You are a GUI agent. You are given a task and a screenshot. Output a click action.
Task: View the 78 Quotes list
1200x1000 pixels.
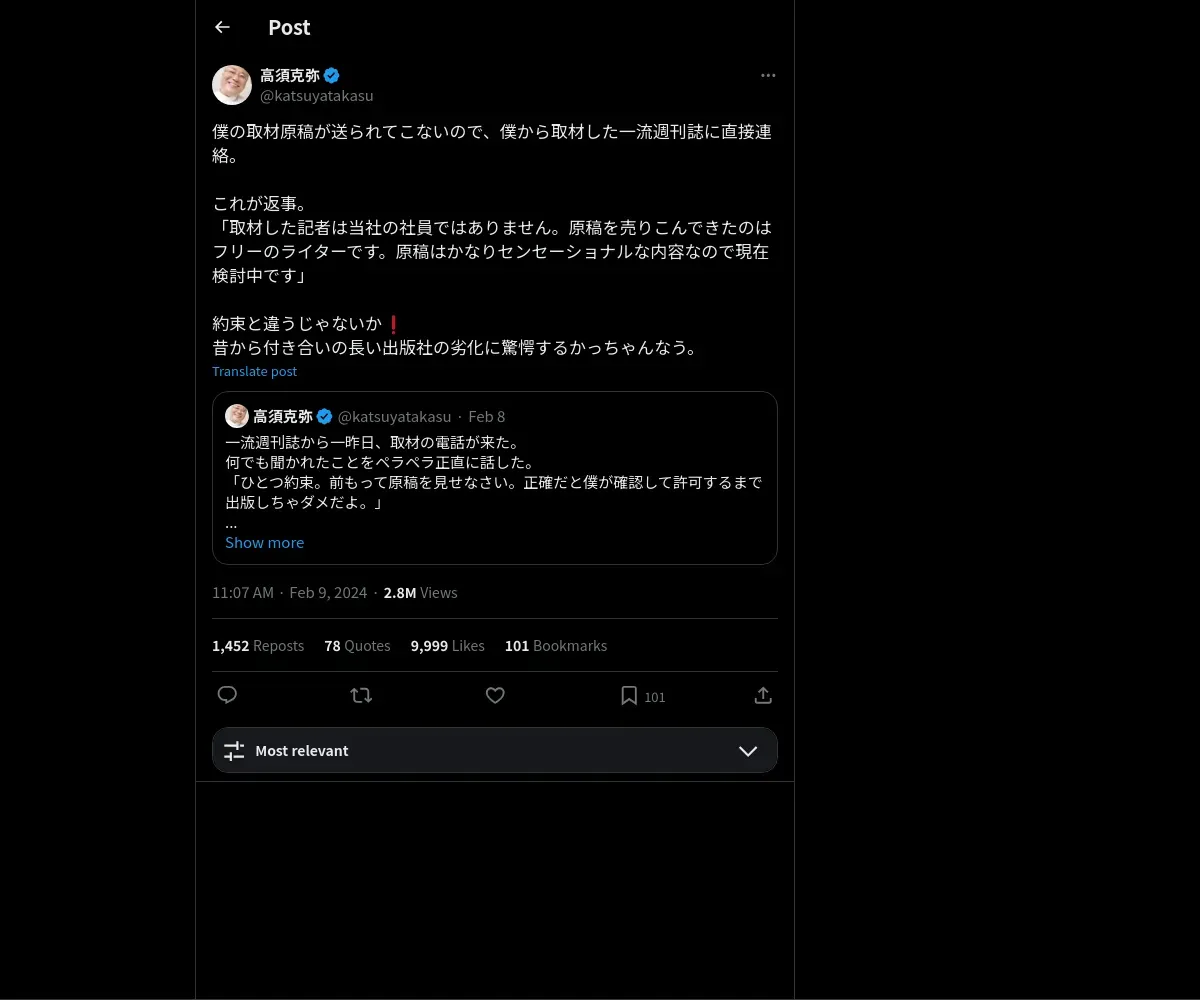click(x=357, y=646)
